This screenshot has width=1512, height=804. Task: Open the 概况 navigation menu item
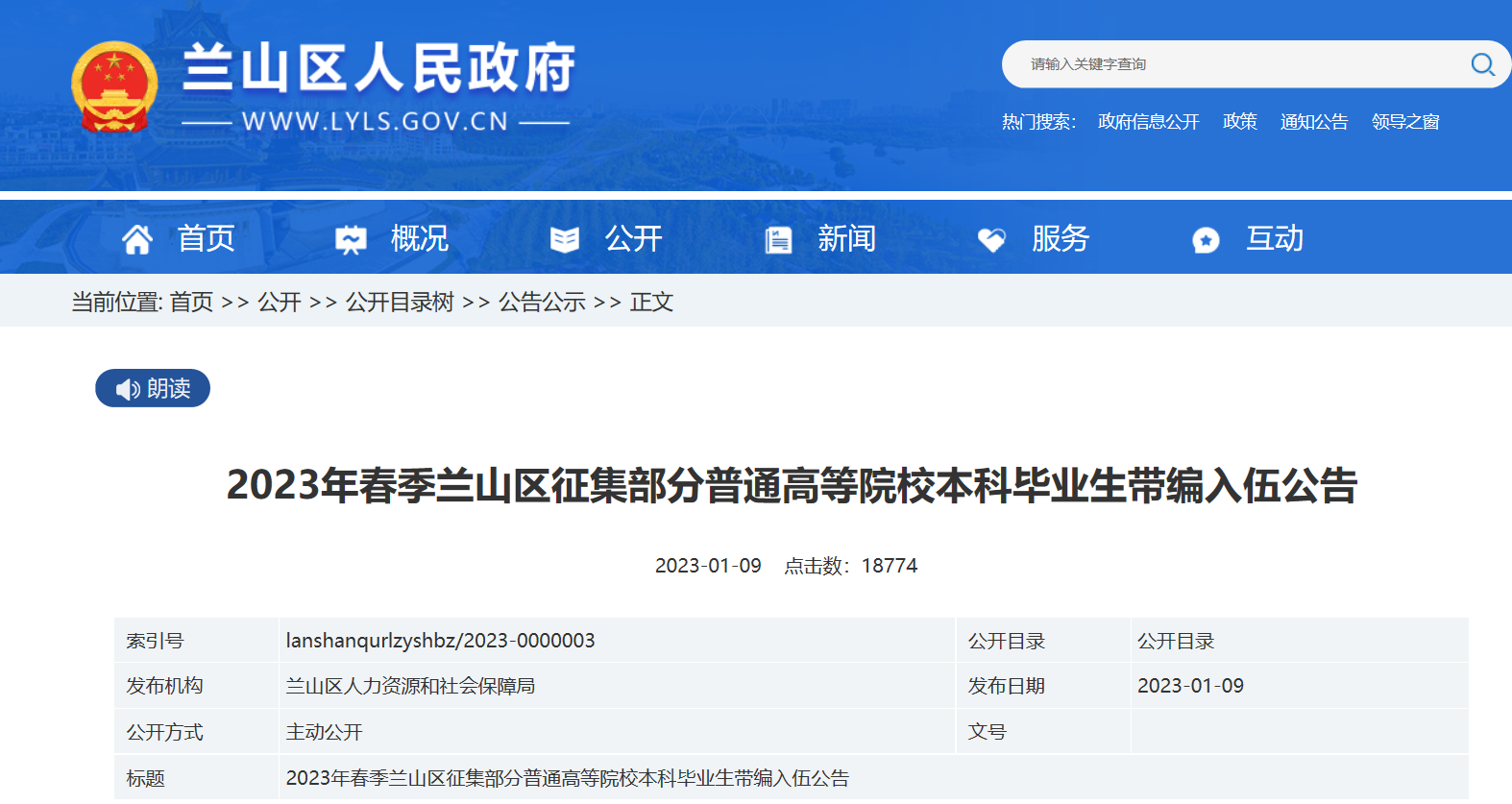coord(420,238)
